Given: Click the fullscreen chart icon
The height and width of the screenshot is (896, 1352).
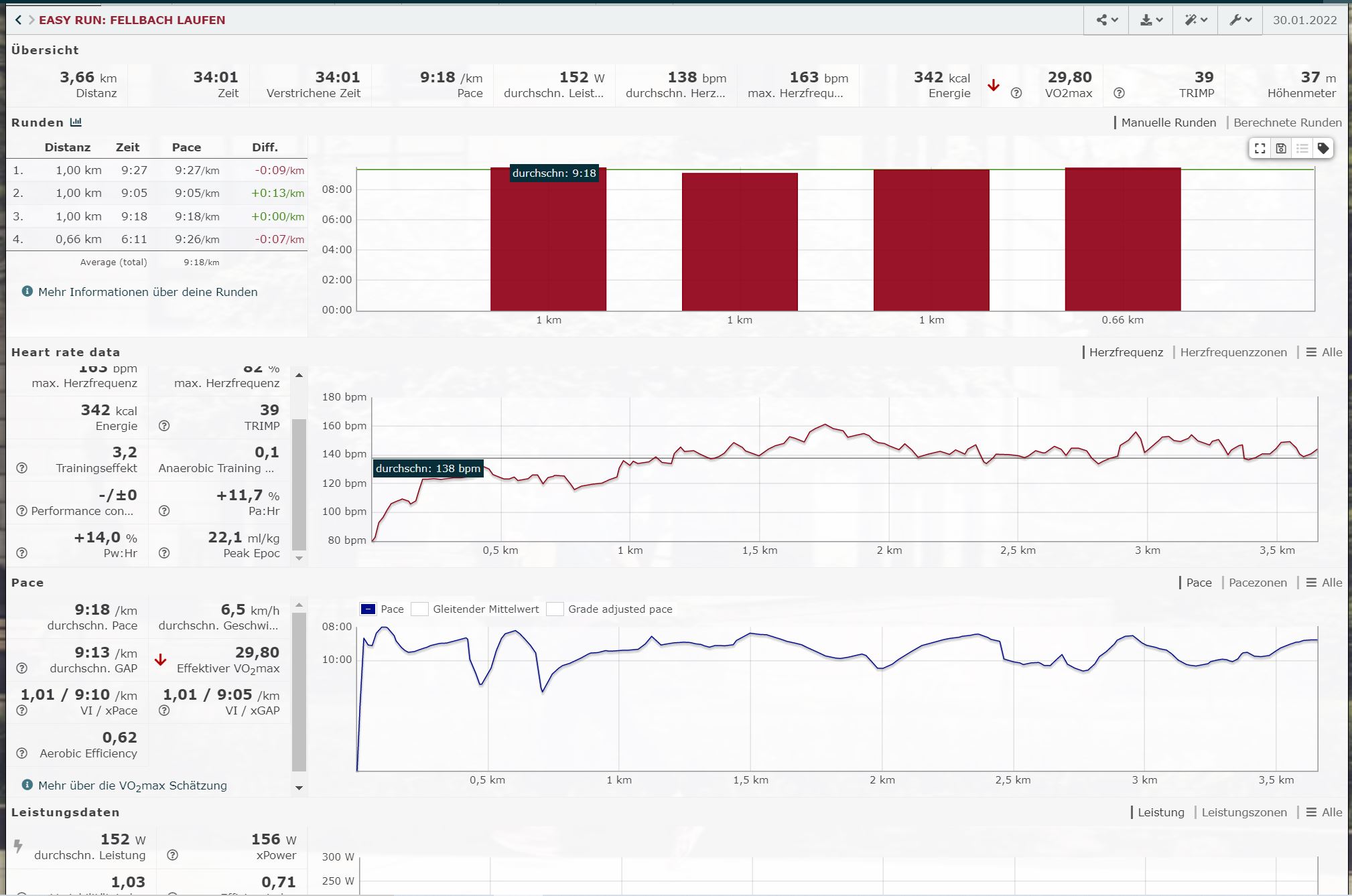Looking at the screenshot, I should pyautogui.click(x=1260, y=149).
